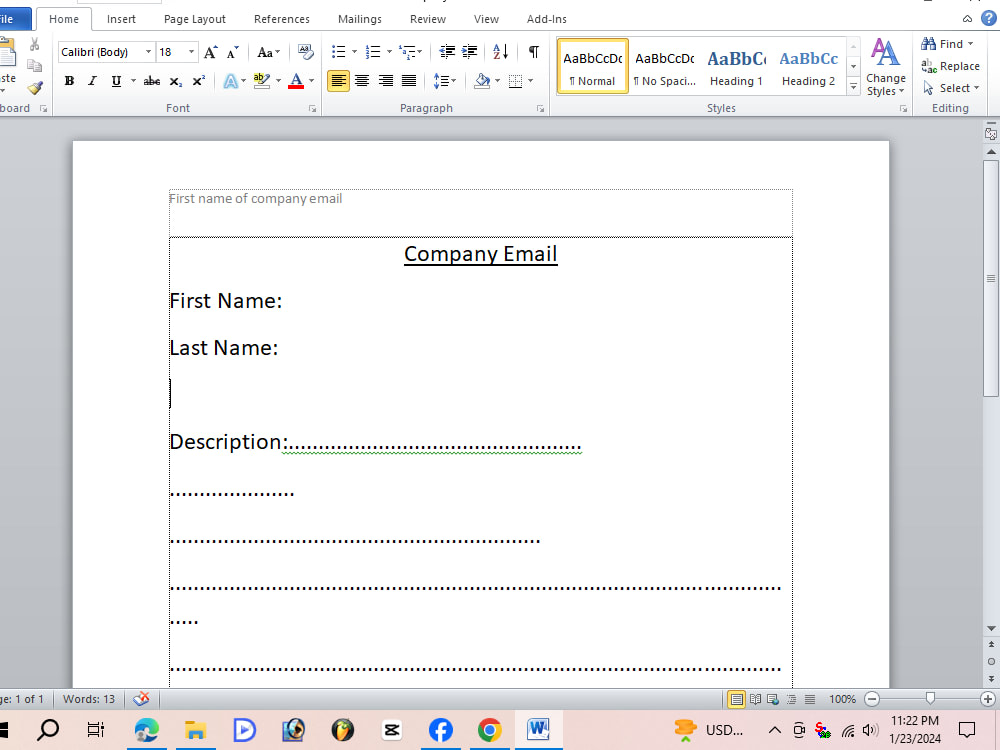Click Replace in Editing group
This screenshot has height=750, width=1000.
(x=950, y=66)
